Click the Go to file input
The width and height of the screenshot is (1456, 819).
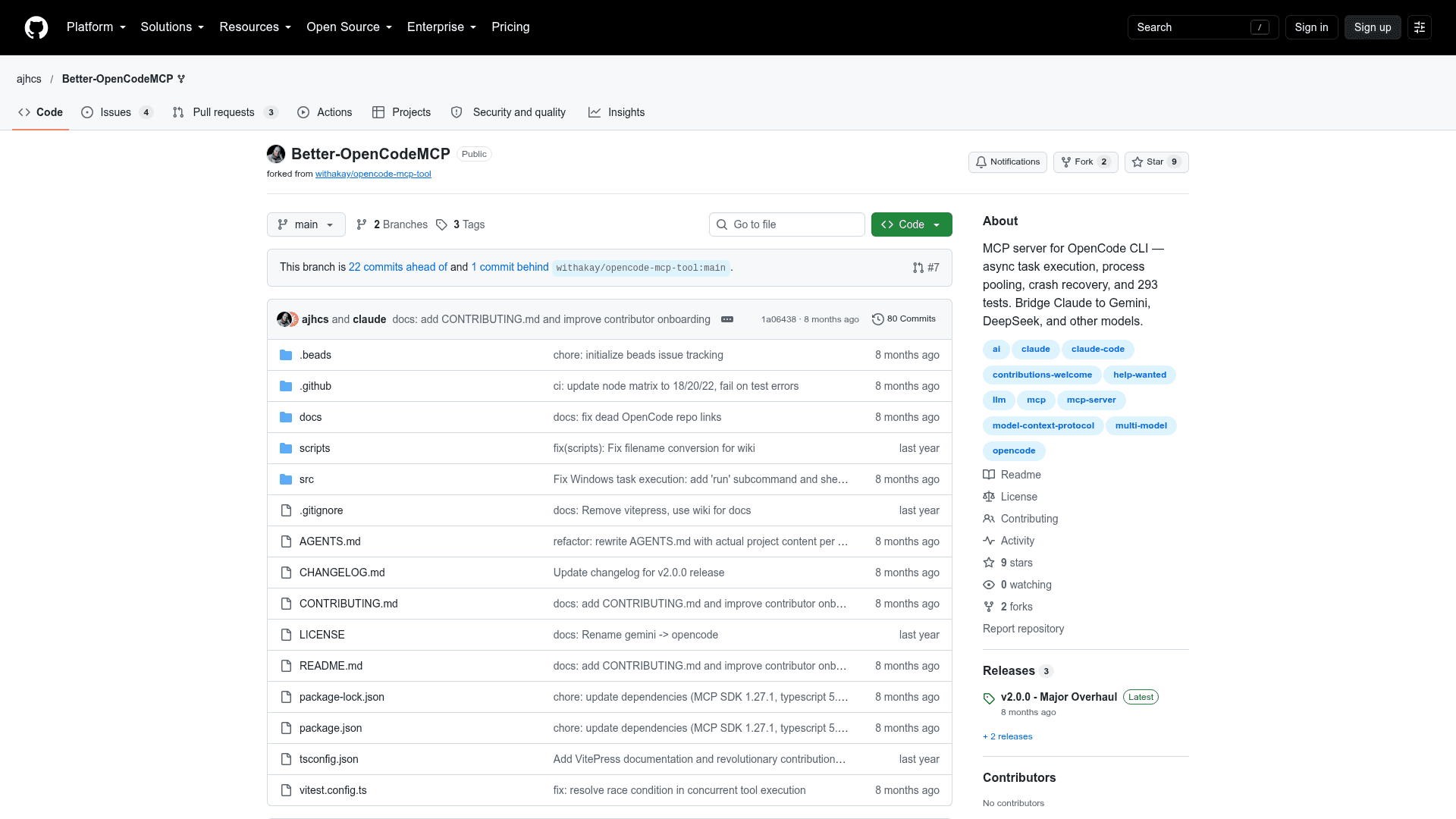[x=787, y=224]
